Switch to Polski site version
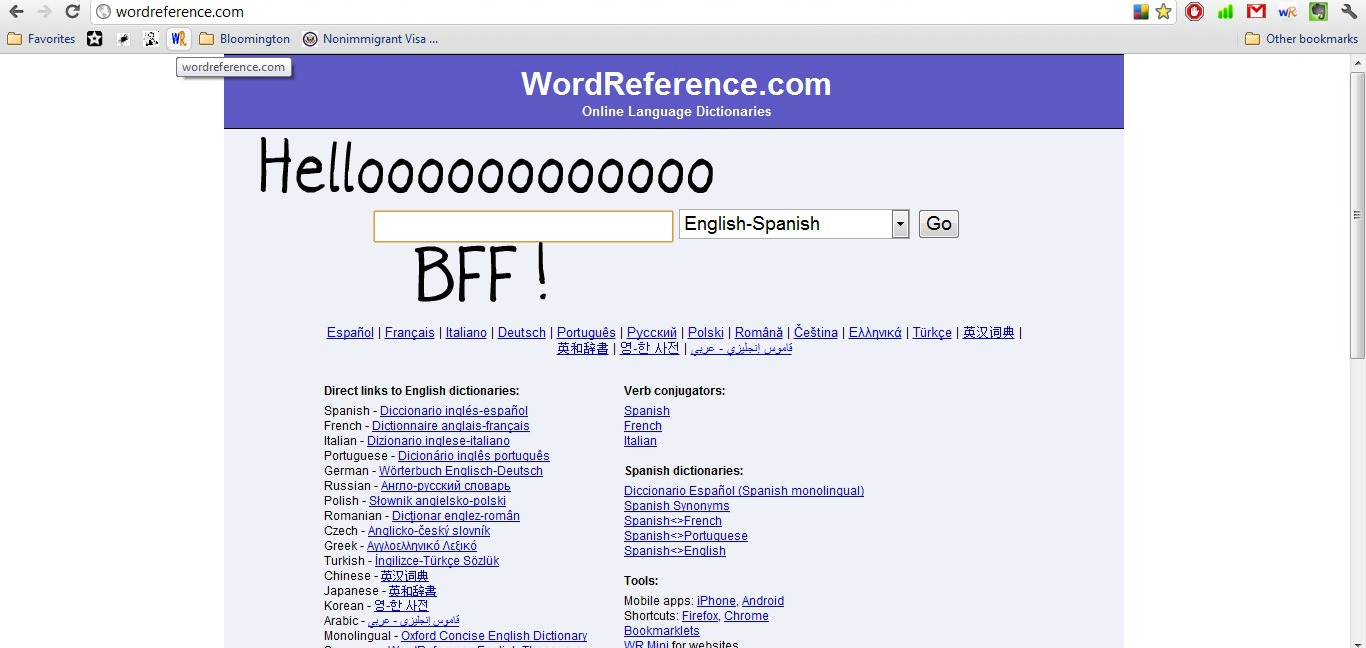The width and height of the screenshot is (1366, 648). point(706,333)
